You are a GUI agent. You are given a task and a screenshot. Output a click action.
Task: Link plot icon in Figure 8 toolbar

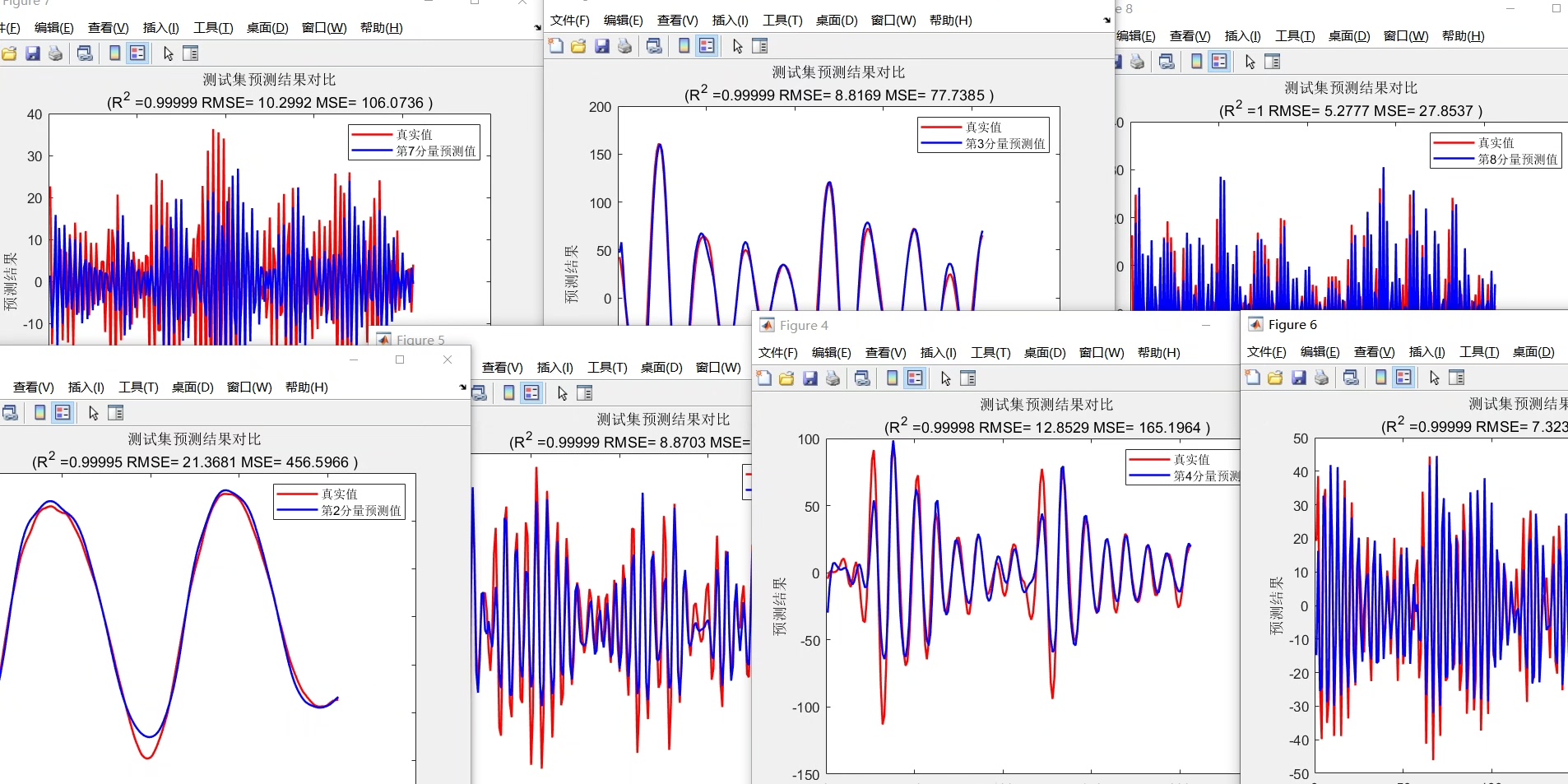tap(1167, 62)
